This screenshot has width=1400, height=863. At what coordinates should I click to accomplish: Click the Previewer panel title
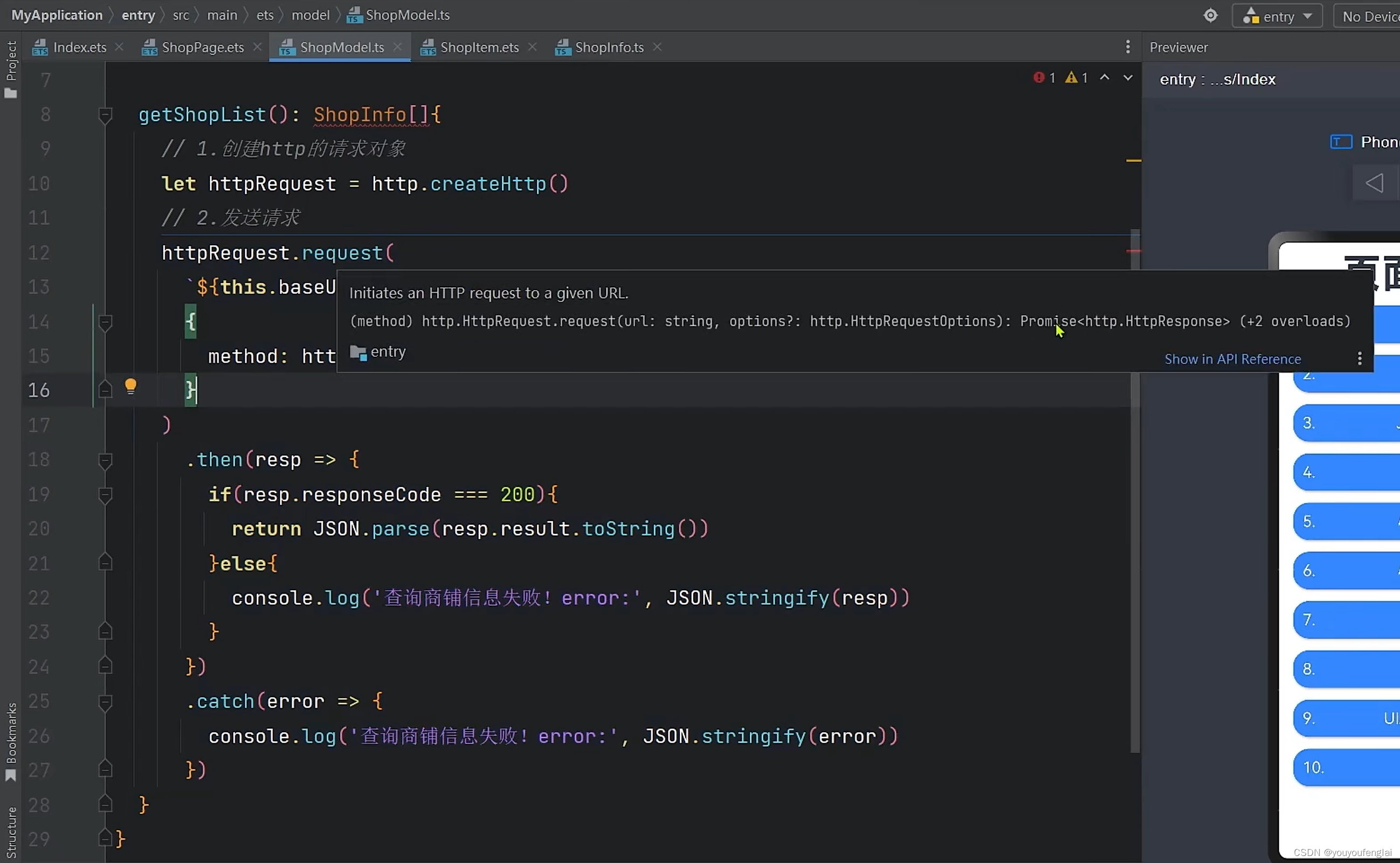pyautogui.click(x=1178, y=47)
